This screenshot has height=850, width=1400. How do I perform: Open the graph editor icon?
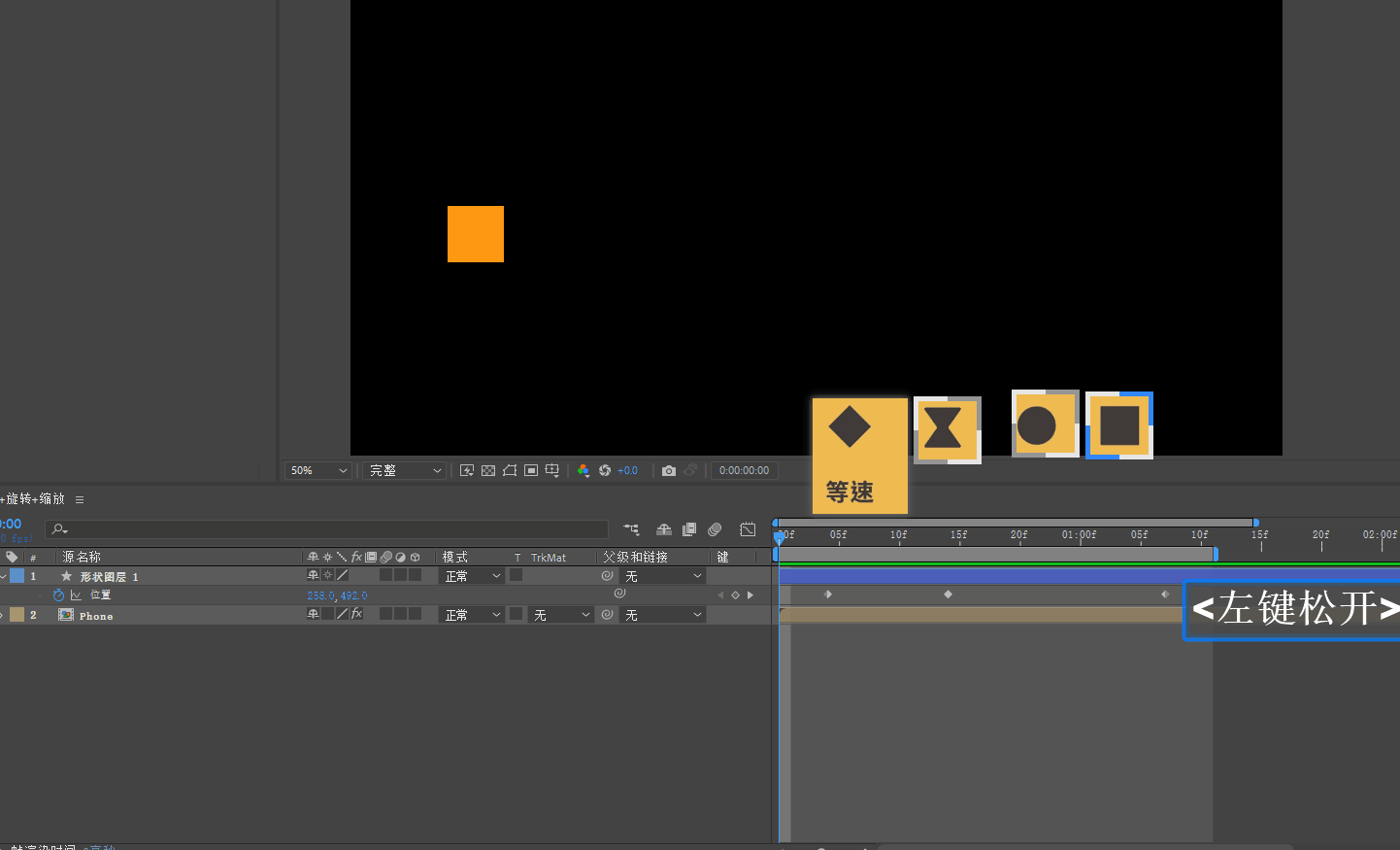(748, 529)
